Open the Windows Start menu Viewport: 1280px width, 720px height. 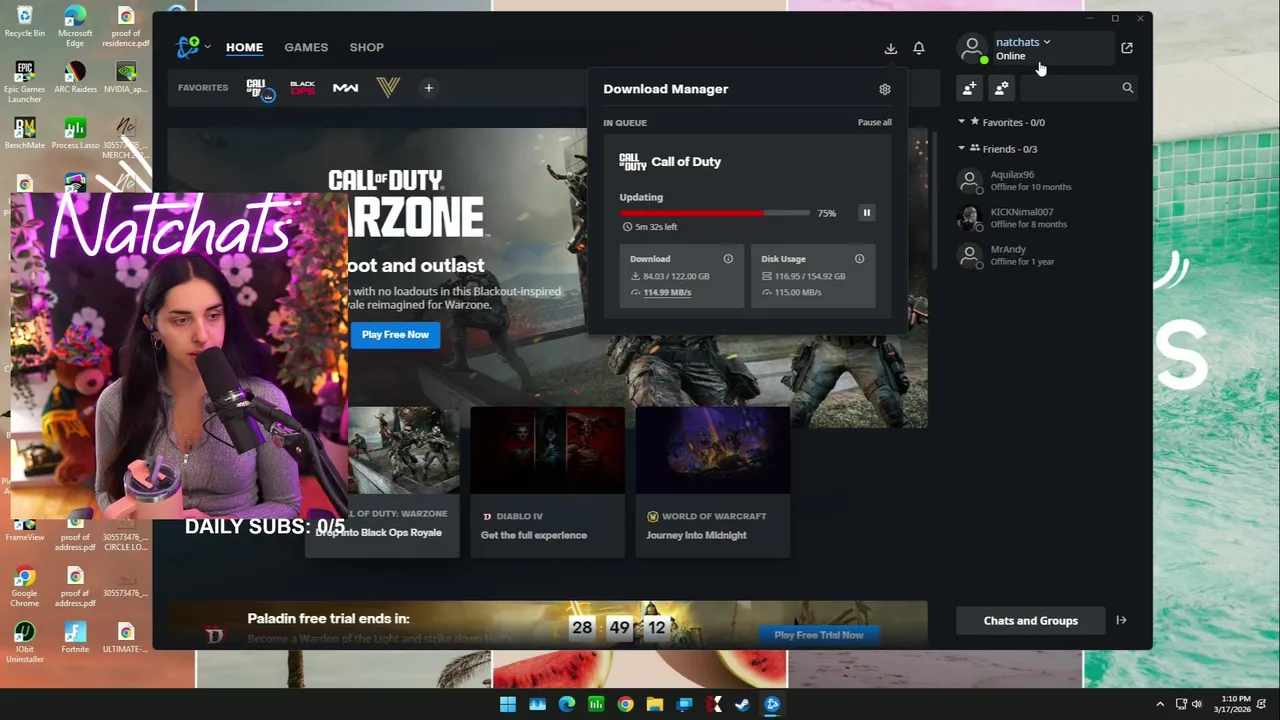pos(508,704)
